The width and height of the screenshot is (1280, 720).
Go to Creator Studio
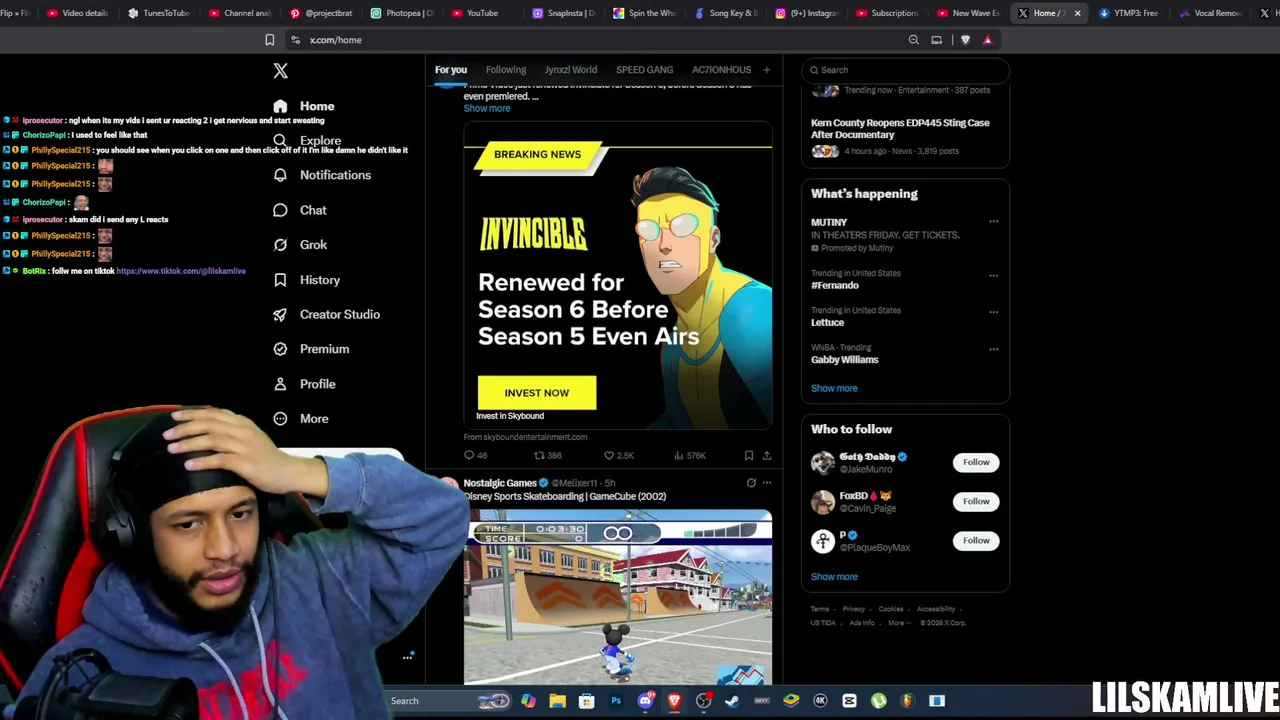326,314
